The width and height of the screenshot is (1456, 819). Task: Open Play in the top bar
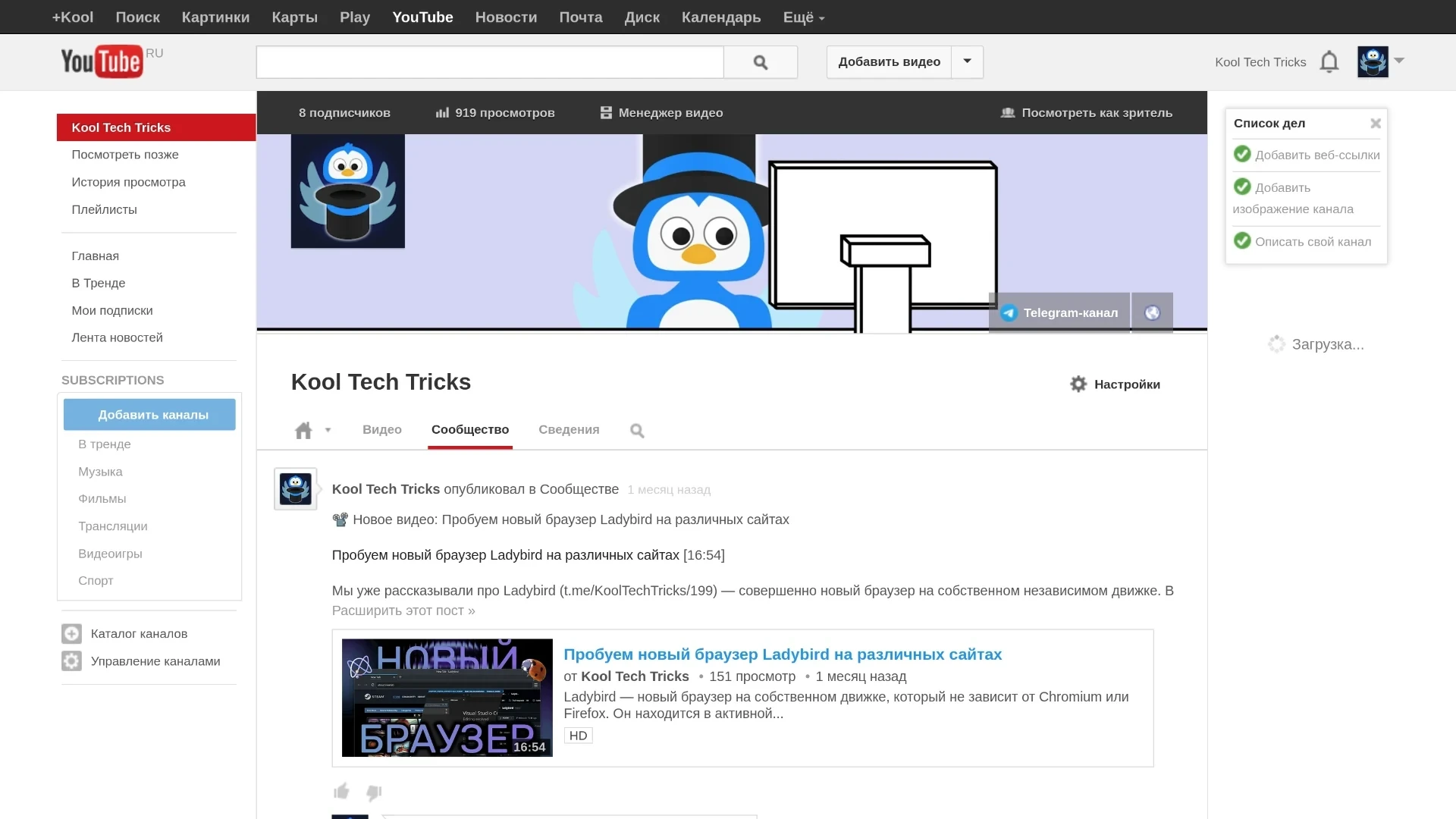click(355, 17)
